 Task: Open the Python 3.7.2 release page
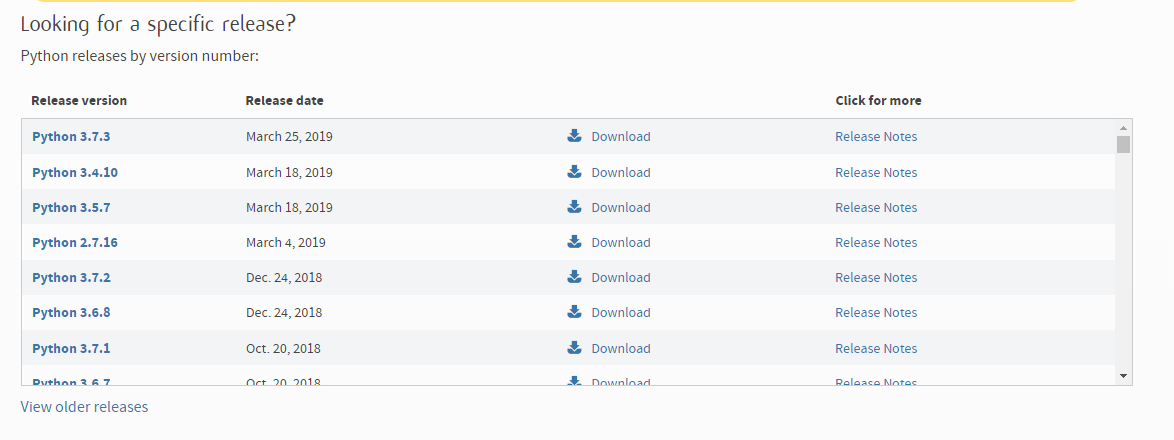pyautogui.click(x=71, y=278)
